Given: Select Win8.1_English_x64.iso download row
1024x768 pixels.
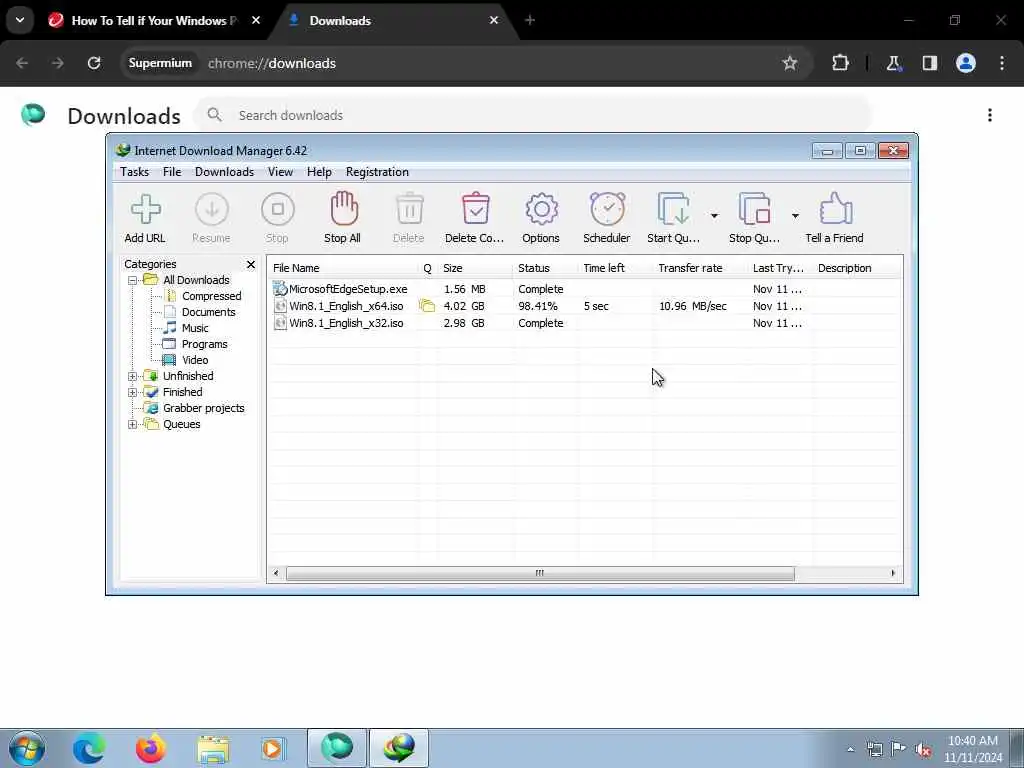Looking at the screenshot, I should click(584, 306).
